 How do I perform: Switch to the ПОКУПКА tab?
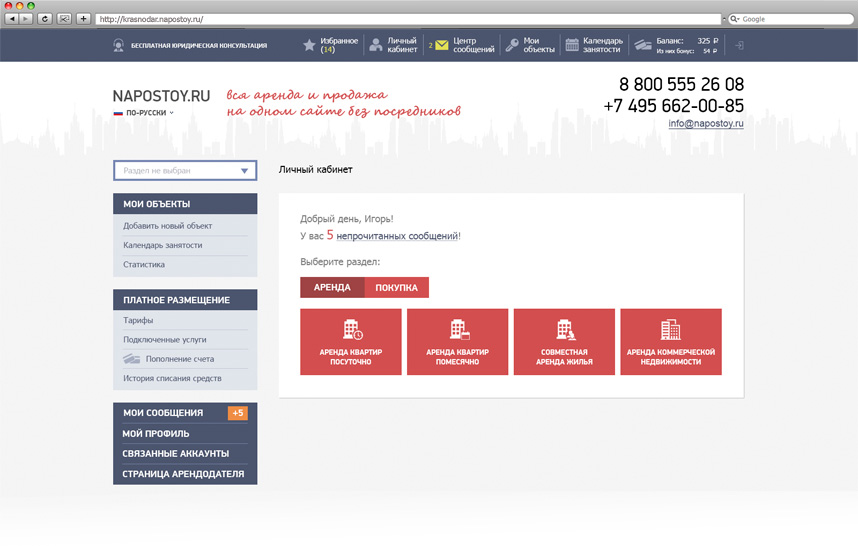click(x=397, y=288)
